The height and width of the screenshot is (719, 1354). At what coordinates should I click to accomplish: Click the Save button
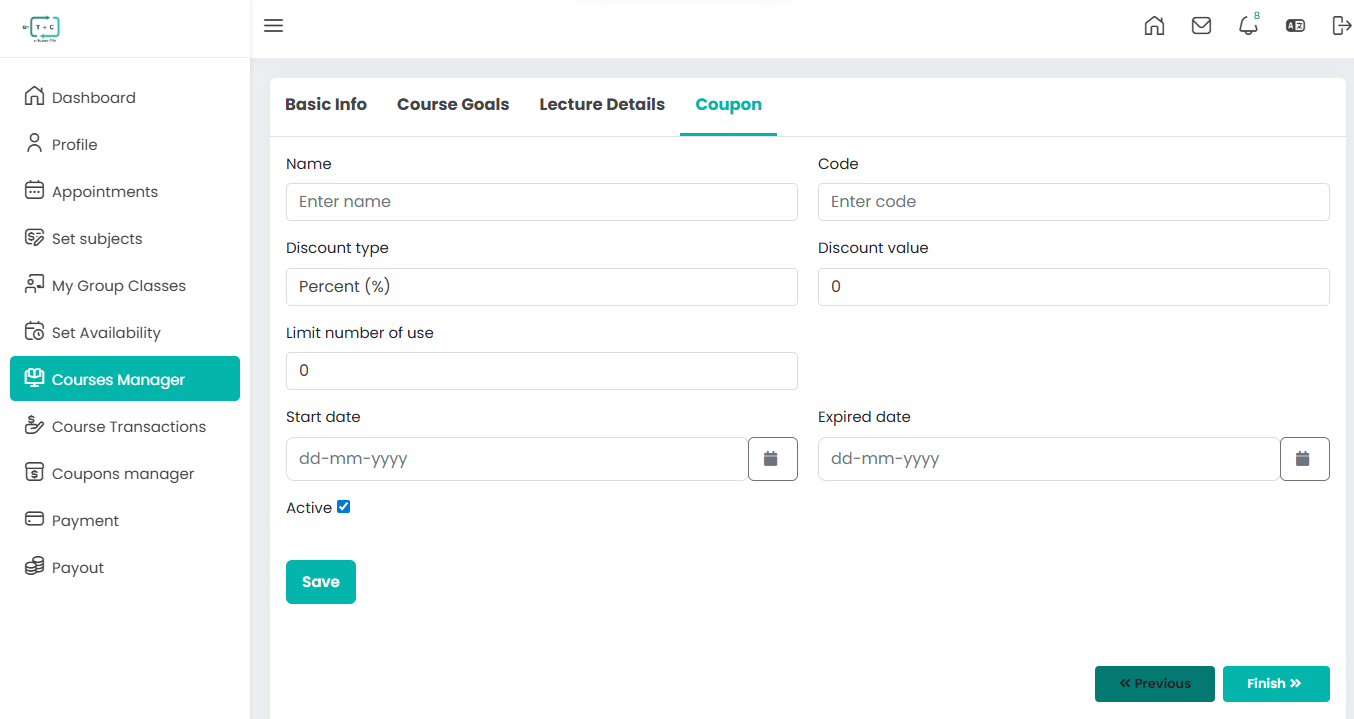[x=321, y=582]
